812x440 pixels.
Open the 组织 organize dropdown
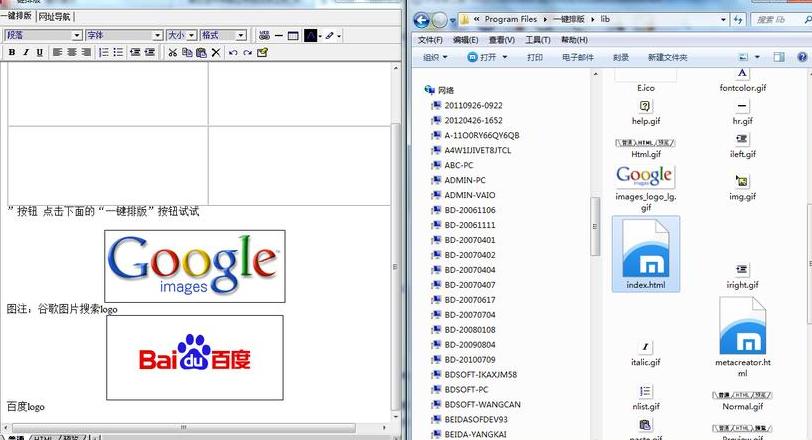tap(435, 57)
